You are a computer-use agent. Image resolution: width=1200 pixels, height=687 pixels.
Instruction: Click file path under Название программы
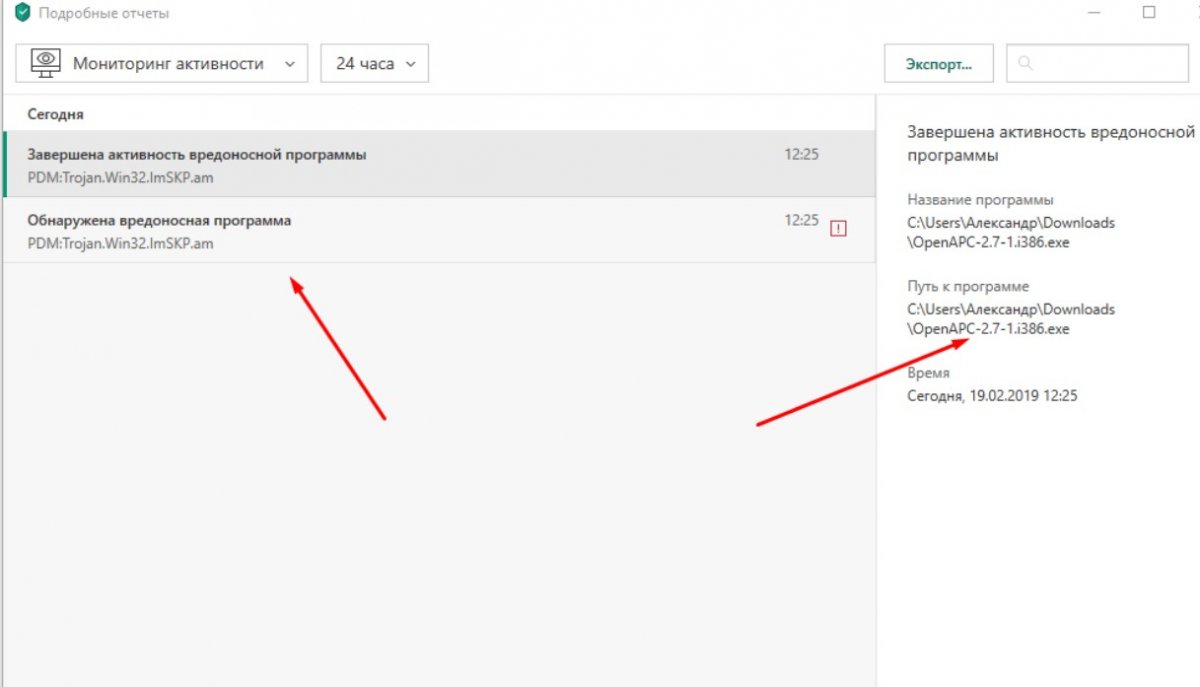pos(1010,232)
